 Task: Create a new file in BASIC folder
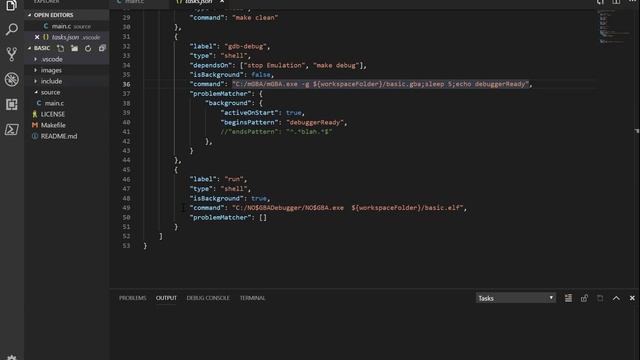click(60, 48)
